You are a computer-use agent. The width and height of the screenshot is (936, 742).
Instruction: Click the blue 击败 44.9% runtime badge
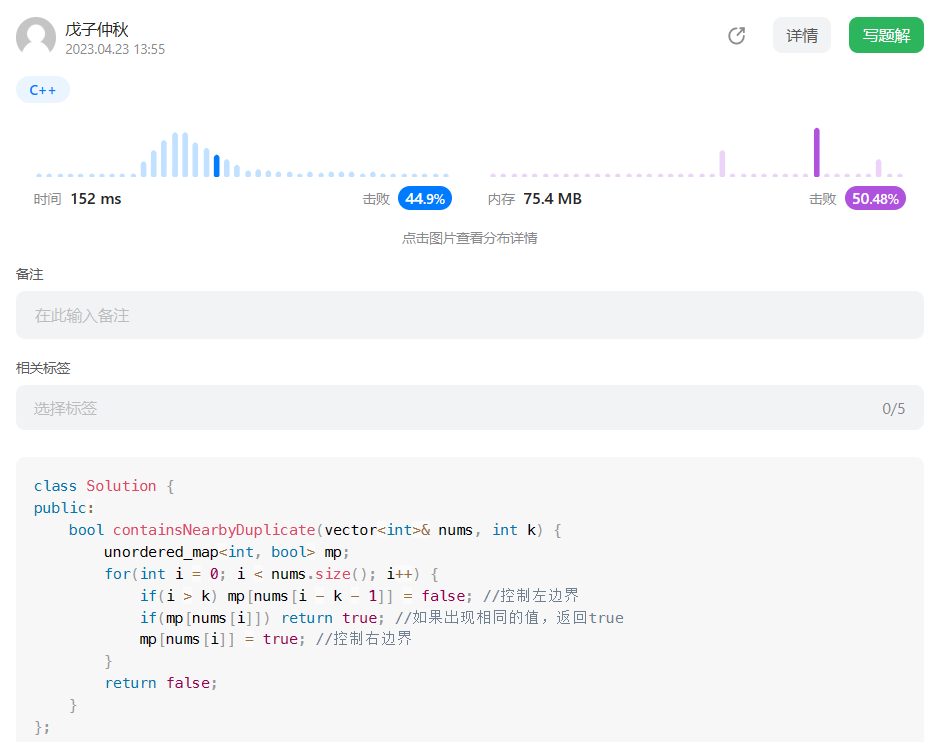point(424,198)
